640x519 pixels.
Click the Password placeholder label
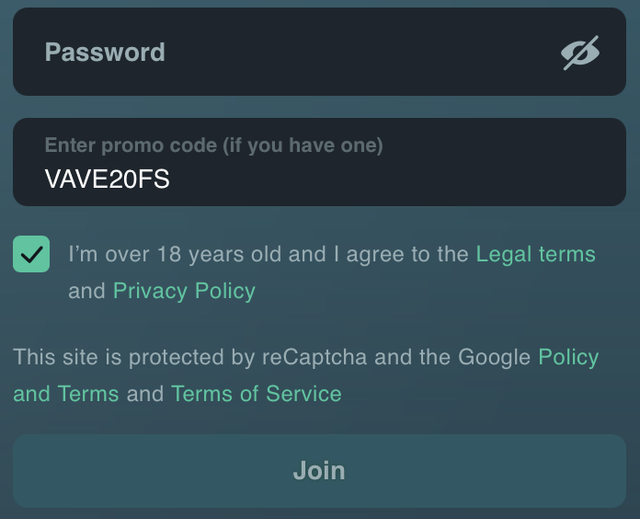105,52
